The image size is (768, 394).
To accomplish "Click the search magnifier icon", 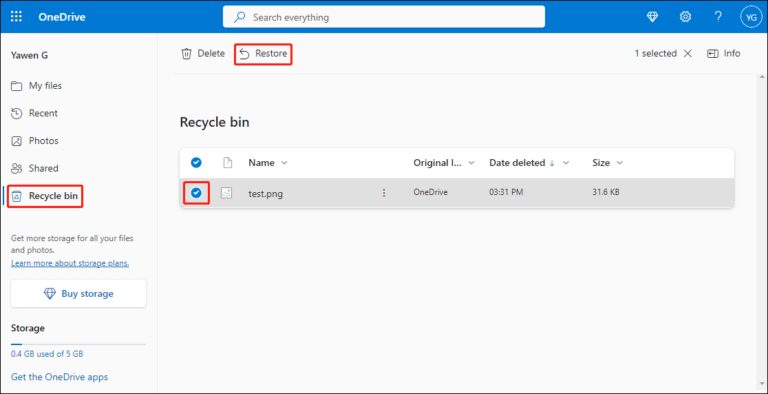I will (x=240, y=17).
